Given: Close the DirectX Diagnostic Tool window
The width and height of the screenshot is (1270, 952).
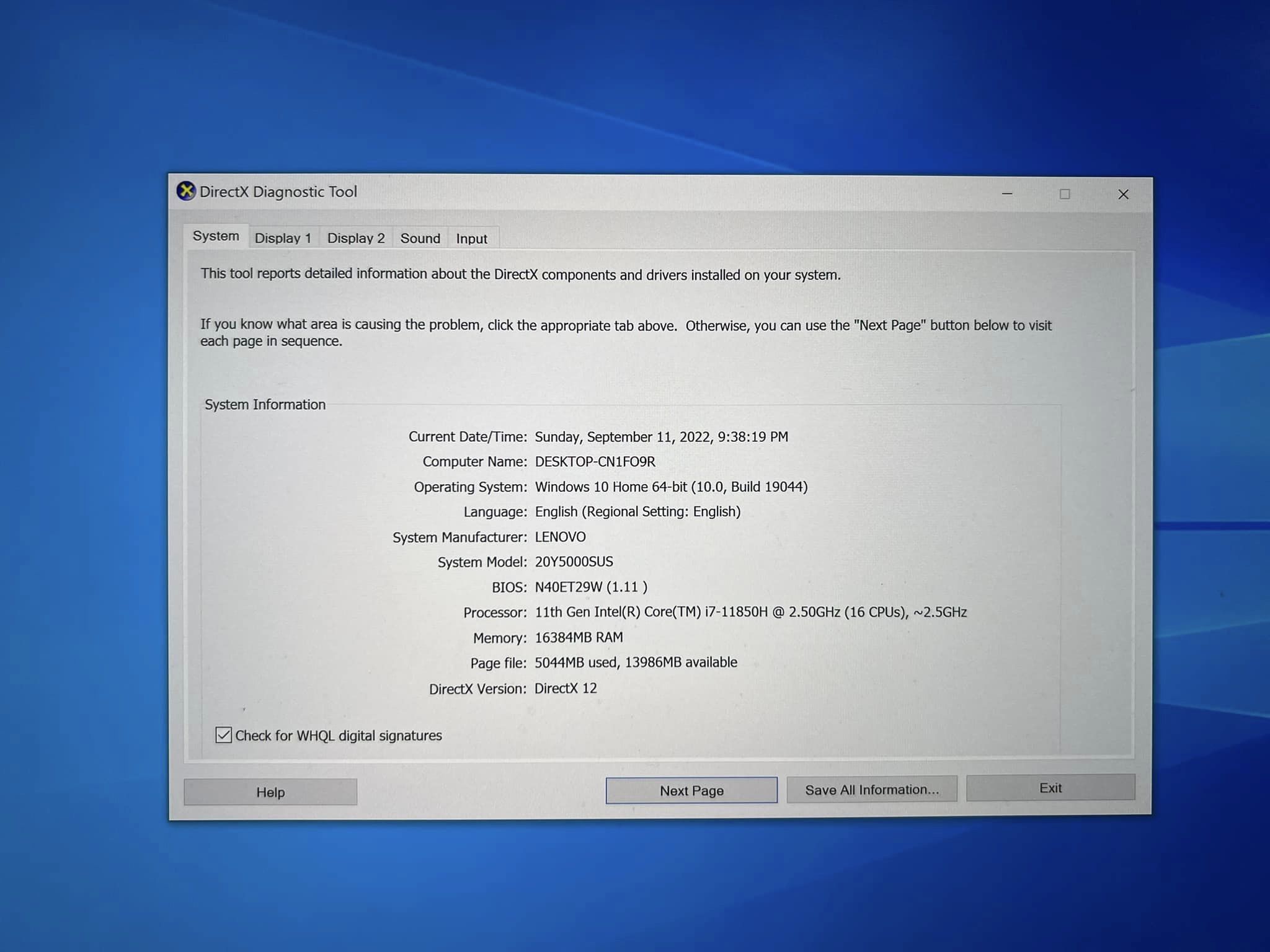Looking at the screenshot, I should click(1123, 195).
